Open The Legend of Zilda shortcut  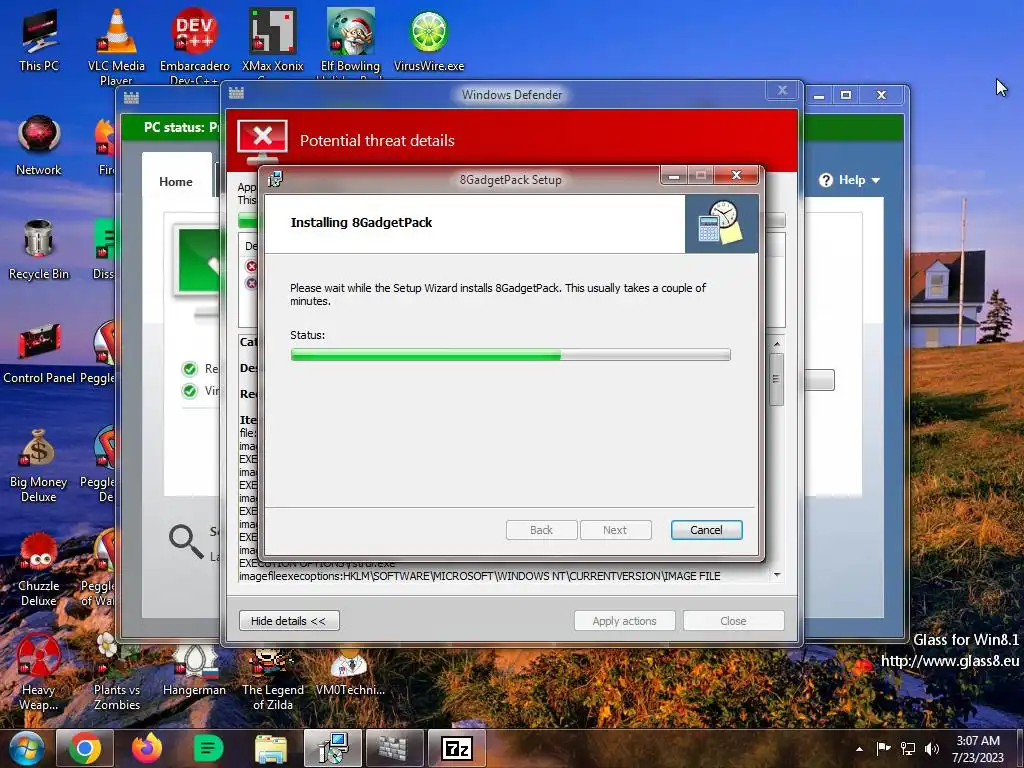[272, 677]
